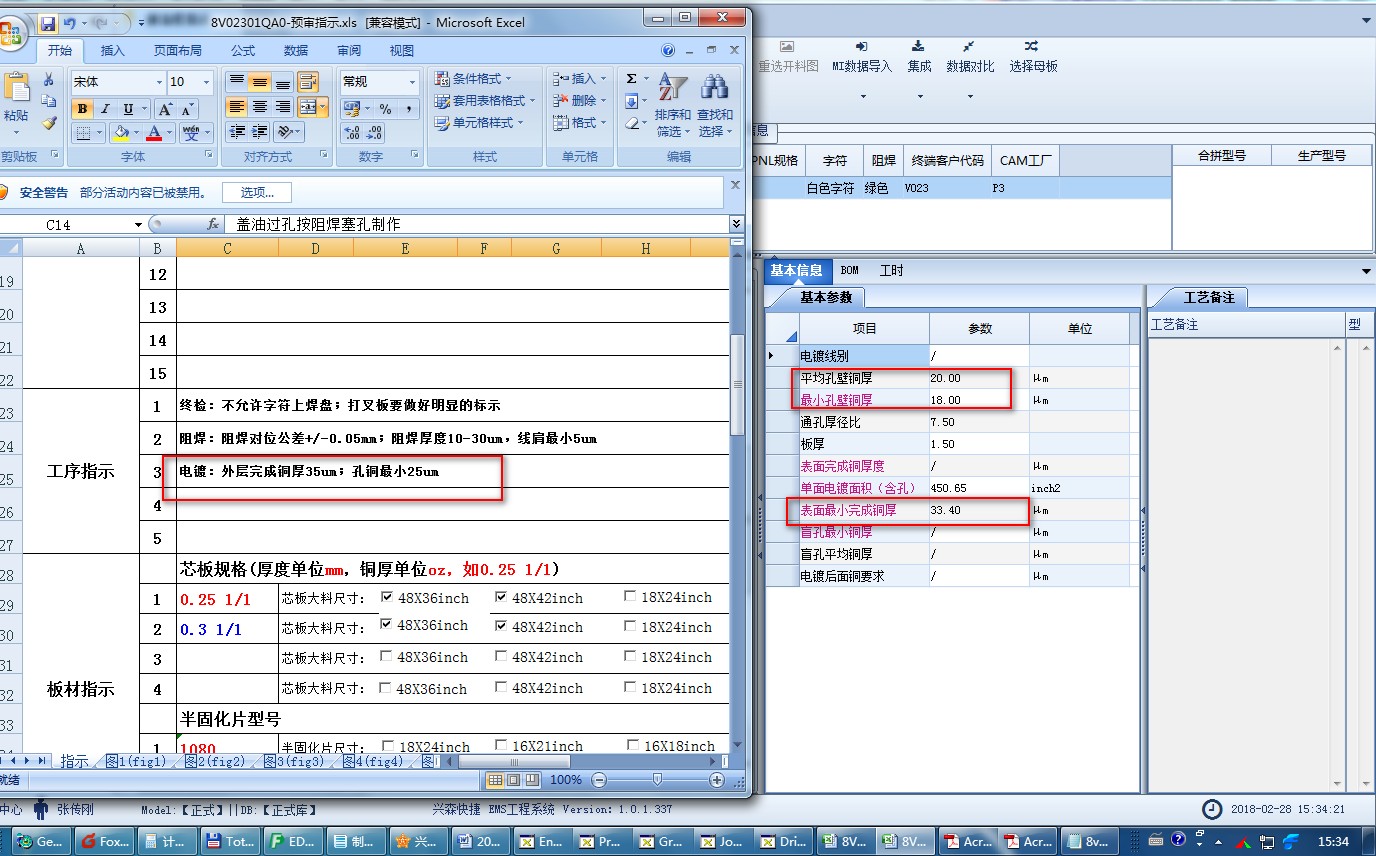The width and height of the screenshot is (1376, 856).
Task: Click the increase indent icon
Action: tap(260, 131)
